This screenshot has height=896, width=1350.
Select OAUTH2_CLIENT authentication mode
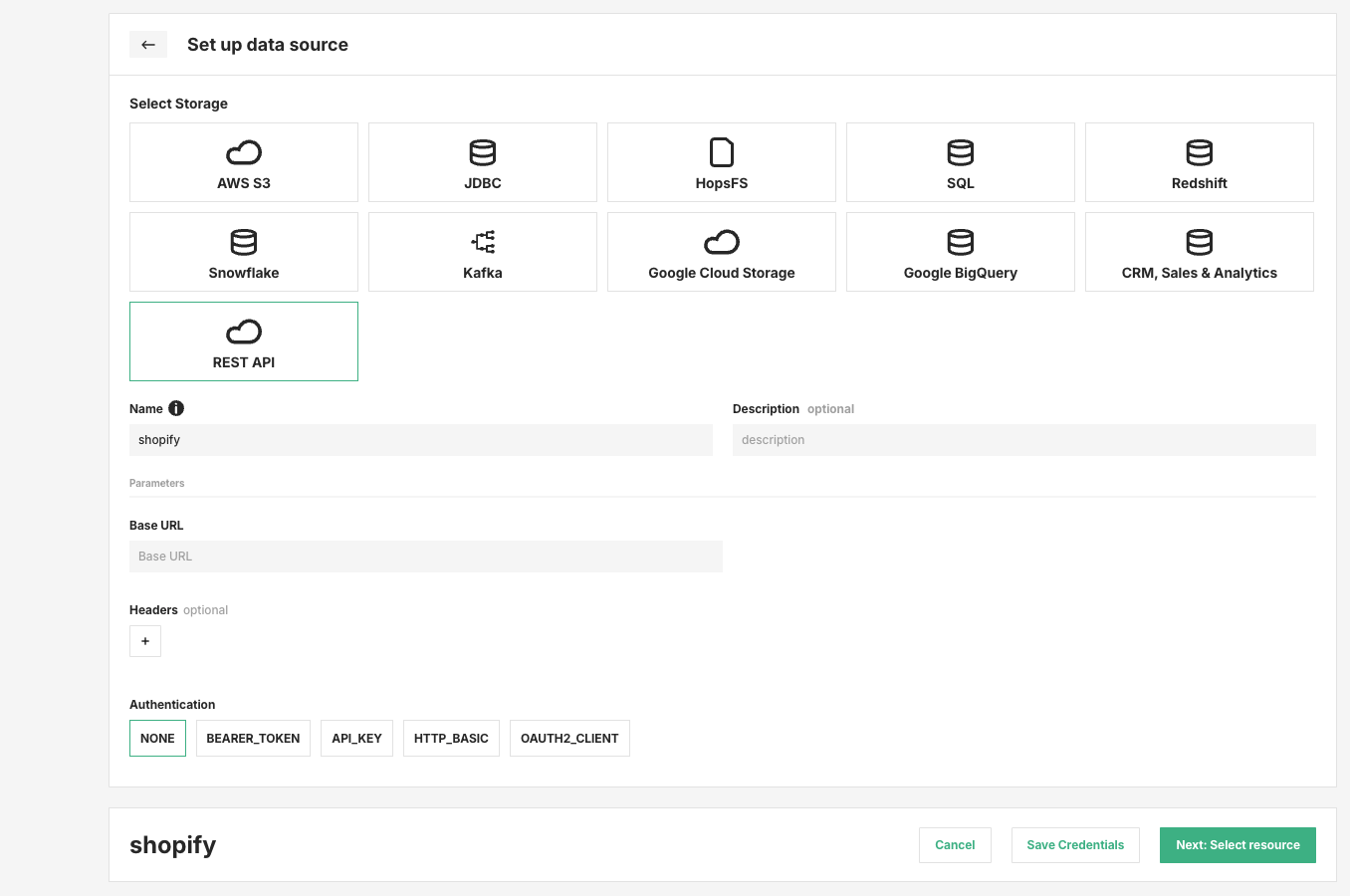(x=569, y=738)
